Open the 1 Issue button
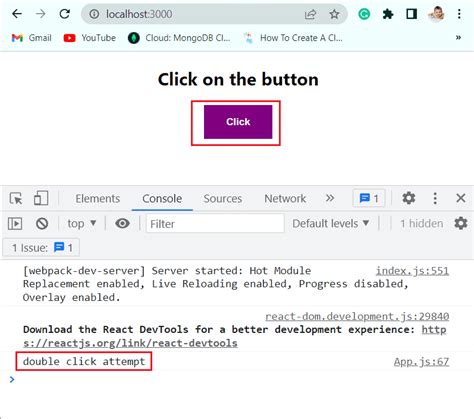The width and height of the screenshot is (474, 419). [x=41, y=248]
